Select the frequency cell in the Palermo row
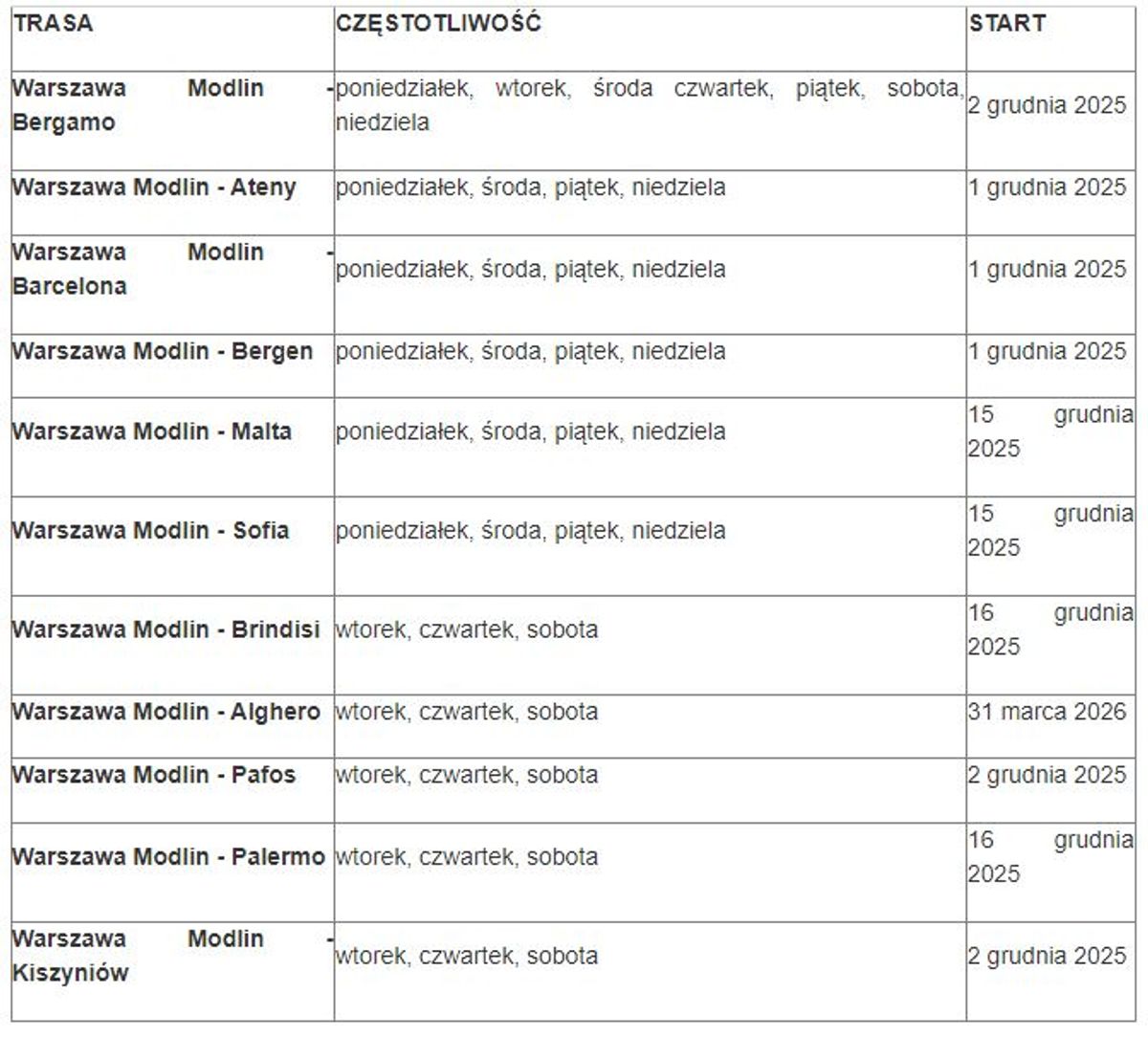The image size is (1148, 1037). coord(467,857)
